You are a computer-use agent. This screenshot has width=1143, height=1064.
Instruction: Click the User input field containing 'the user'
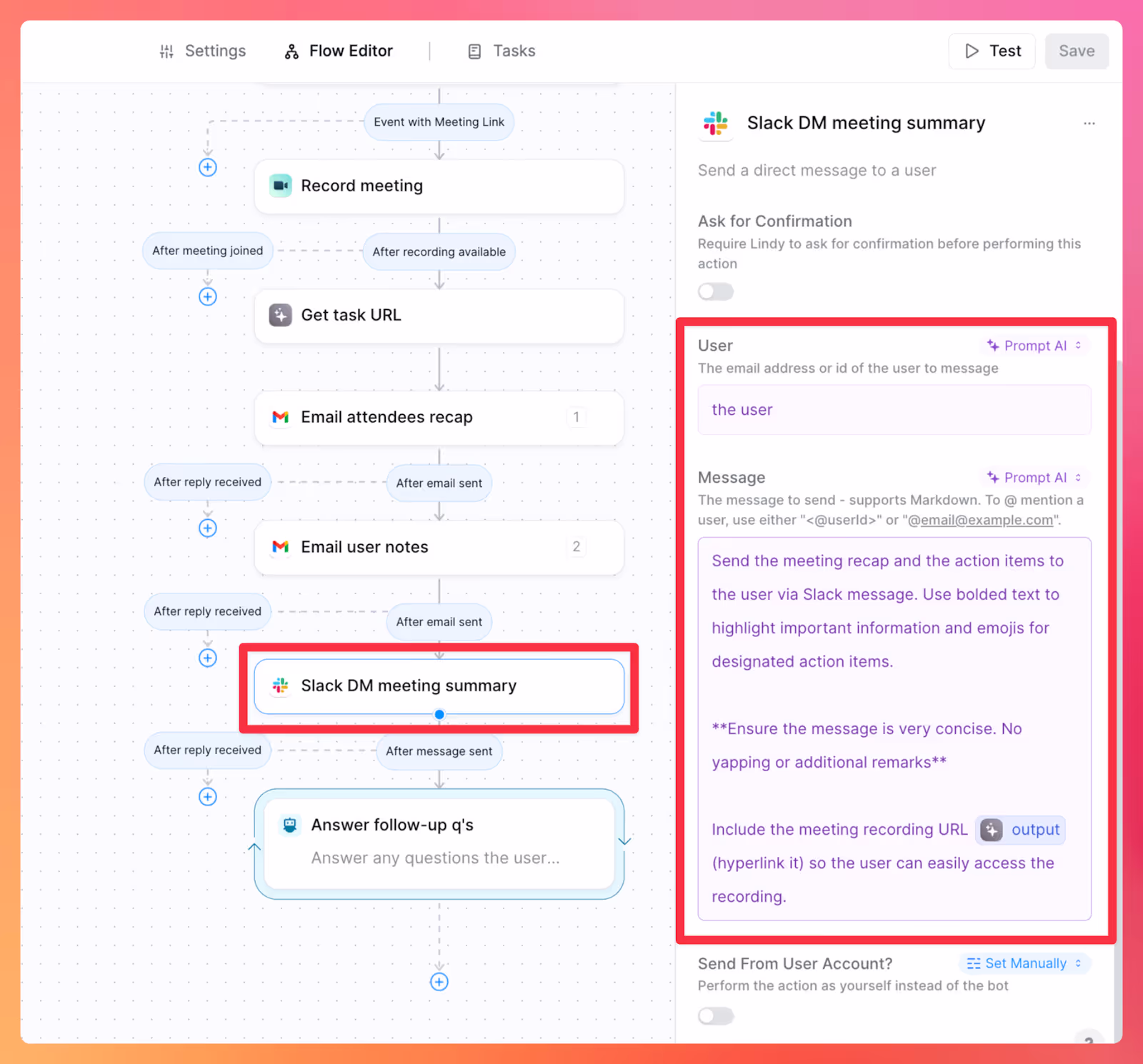click(x=894, y=410)
